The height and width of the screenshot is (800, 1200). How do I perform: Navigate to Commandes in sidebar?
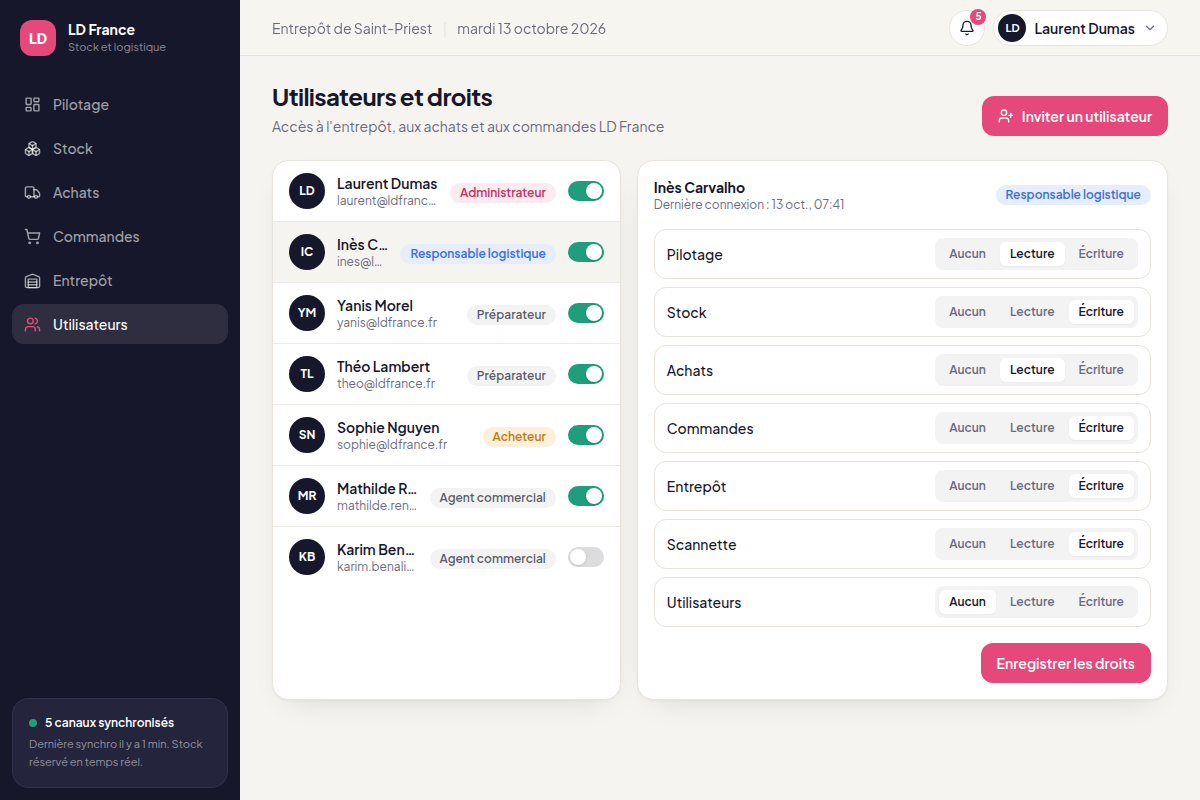pyautogui.click(x=120, y=237)
